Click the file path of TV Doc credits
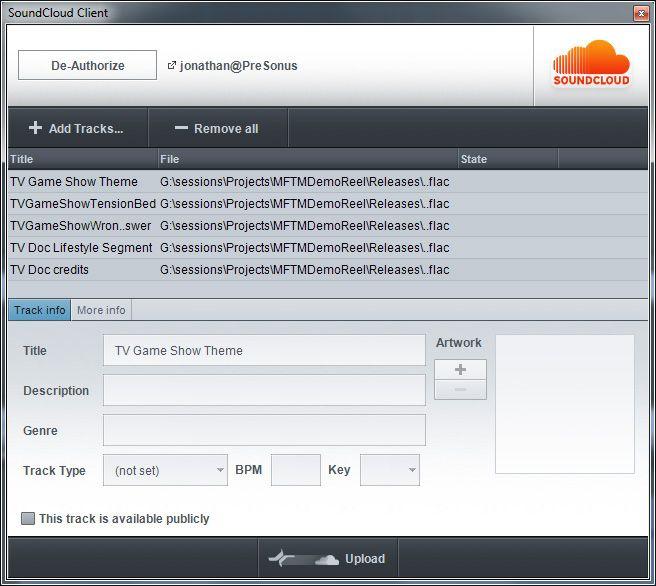Screen dimensions: 656x586 click(305, 270)
